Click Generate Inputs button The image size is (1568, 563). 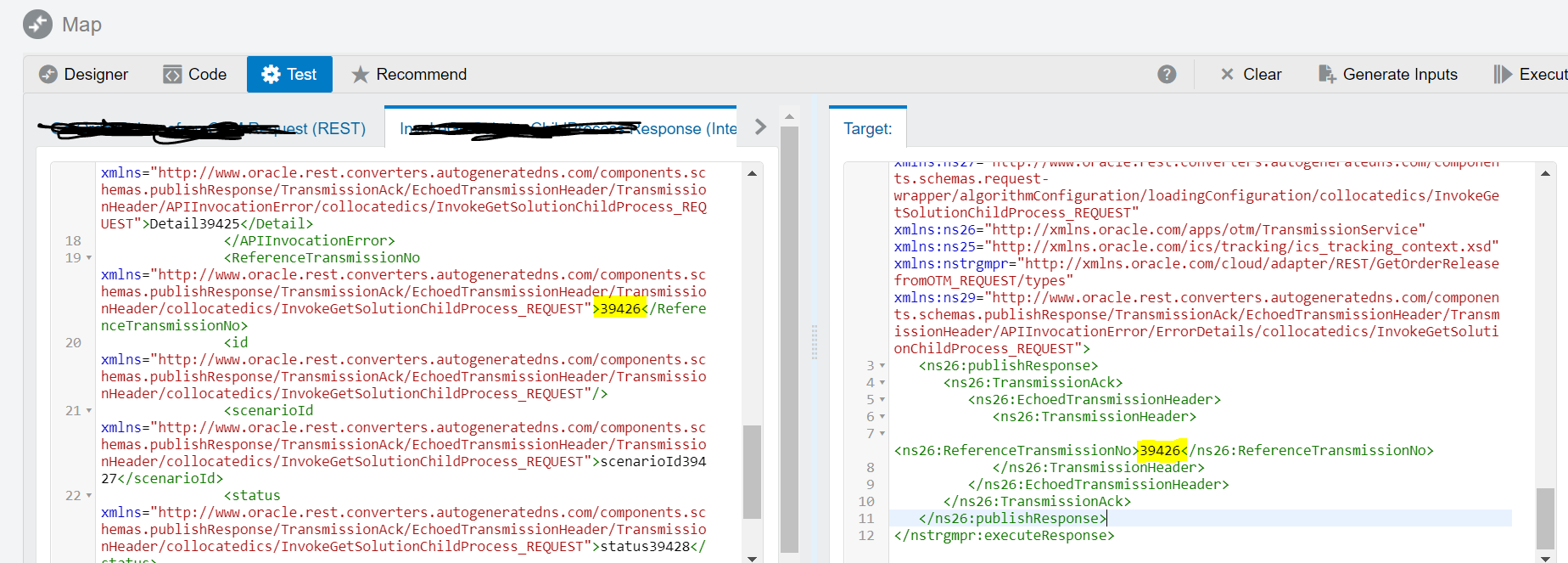coord(1388,75)
